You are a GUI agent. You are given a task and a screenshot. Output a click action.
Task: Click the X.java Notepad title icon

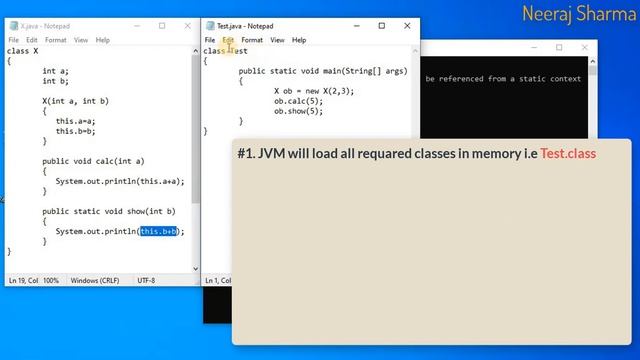click(14, 26)
